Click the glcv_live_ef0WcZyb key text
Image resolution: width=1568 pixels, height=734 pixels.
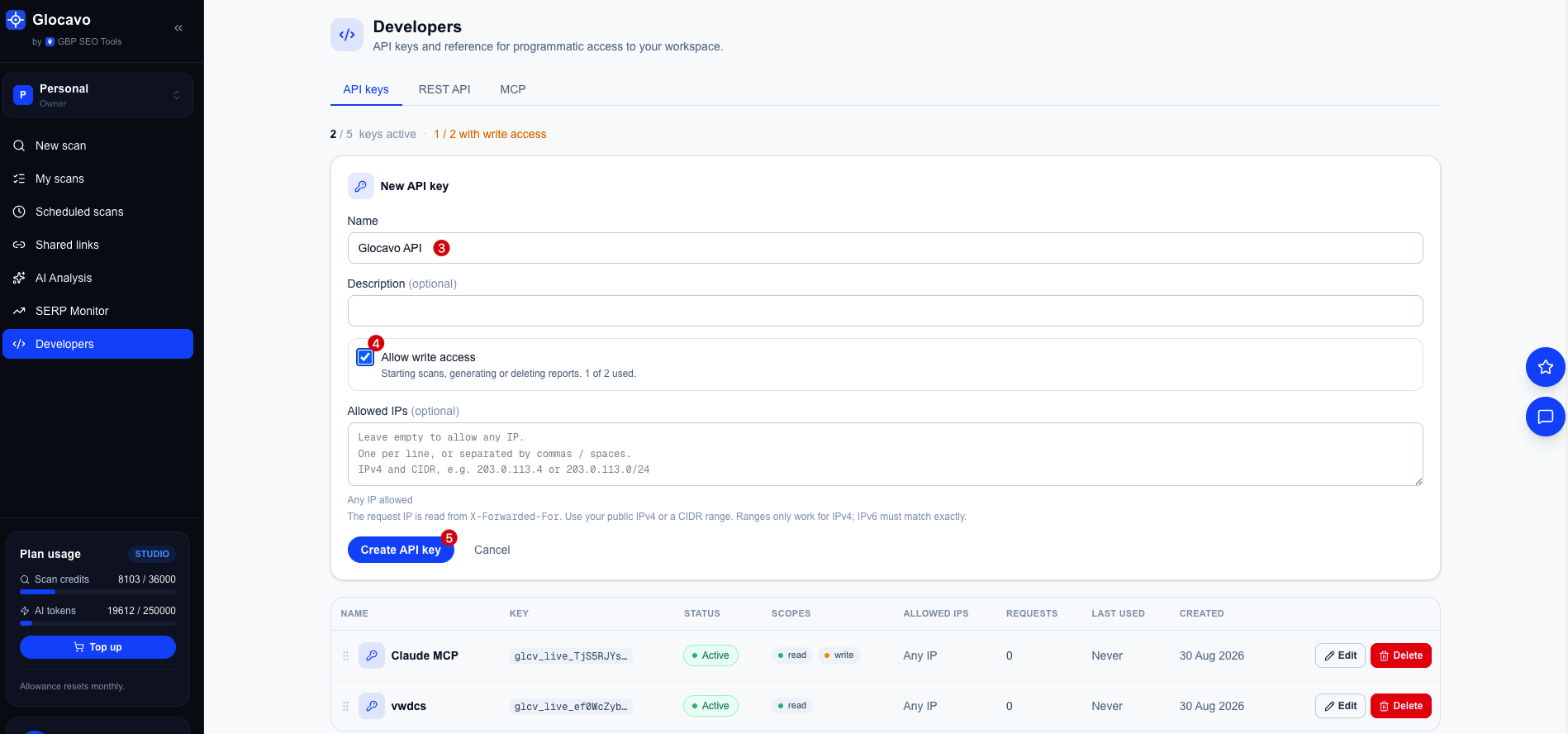(x=571, y=707)
